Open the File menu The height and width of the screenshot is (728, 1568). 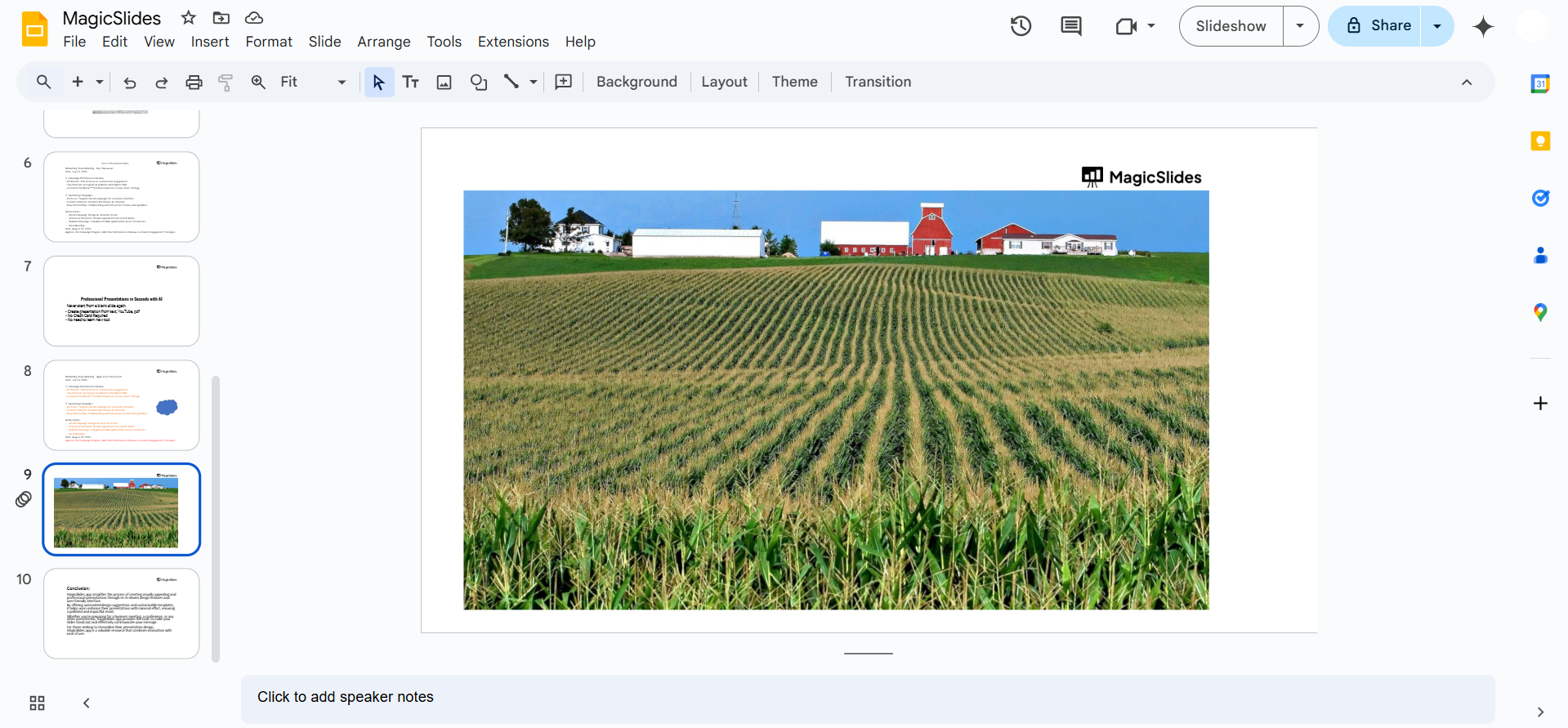click(x=74, y=42)
